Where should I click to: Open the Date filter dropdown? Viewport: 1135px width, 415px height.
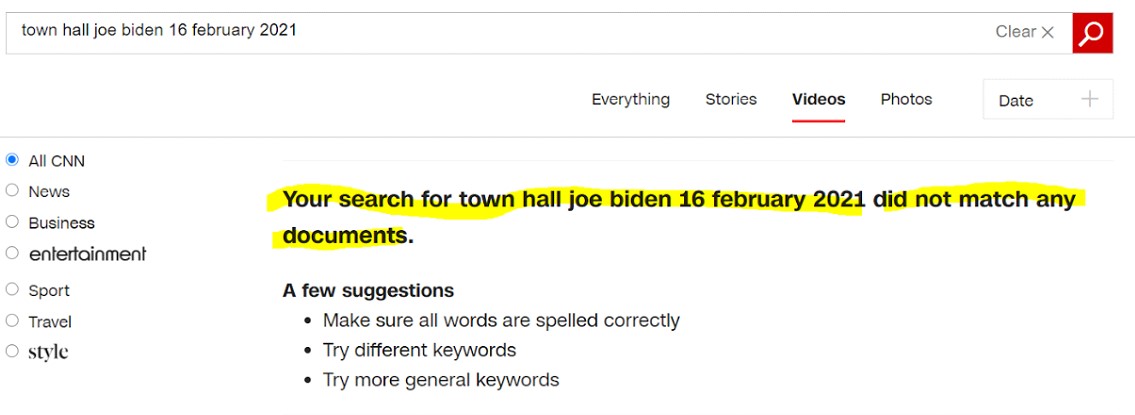click(1047, 100)
